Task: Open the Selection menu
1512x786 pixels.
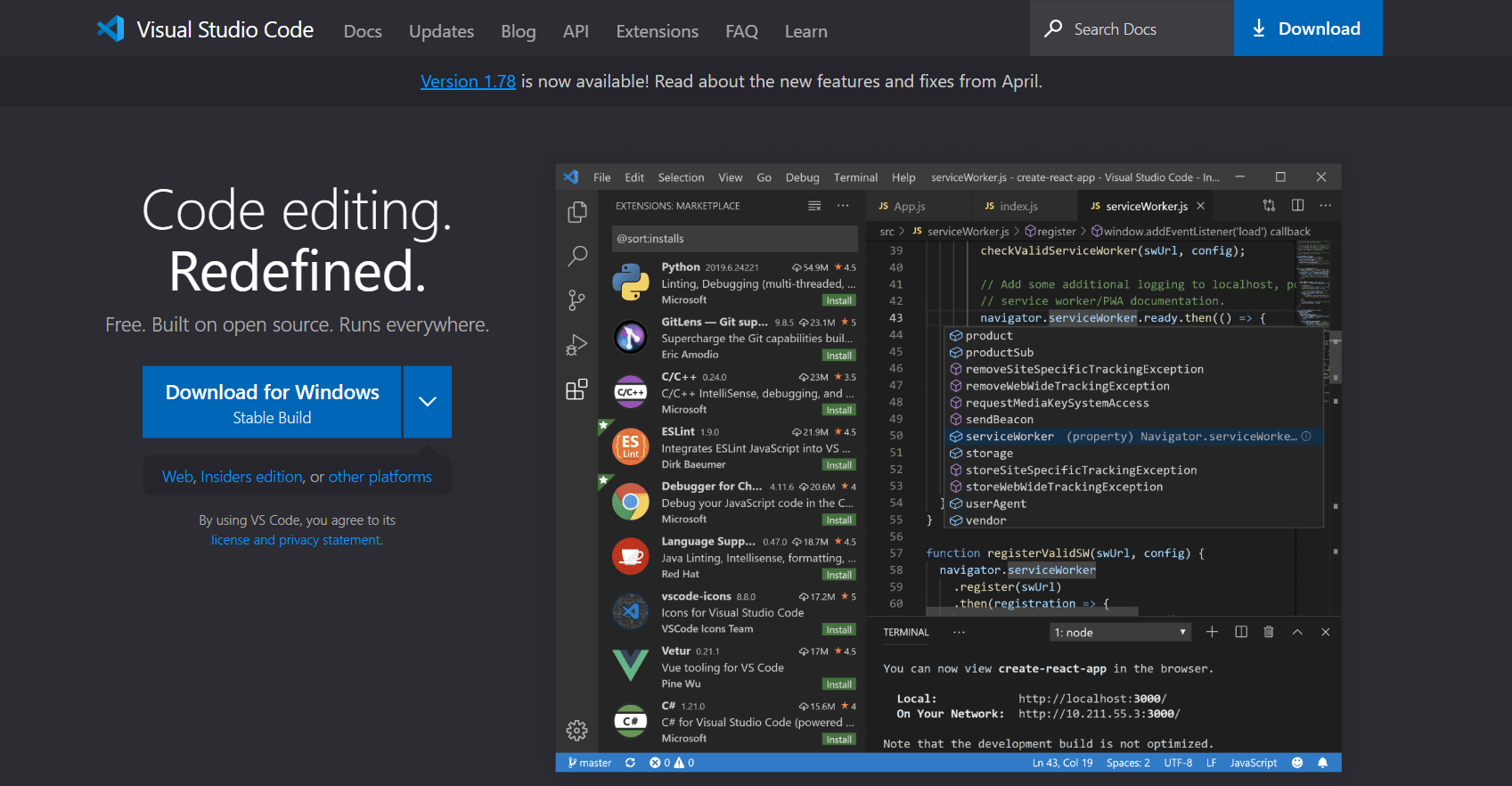Action: click(681, 177)
